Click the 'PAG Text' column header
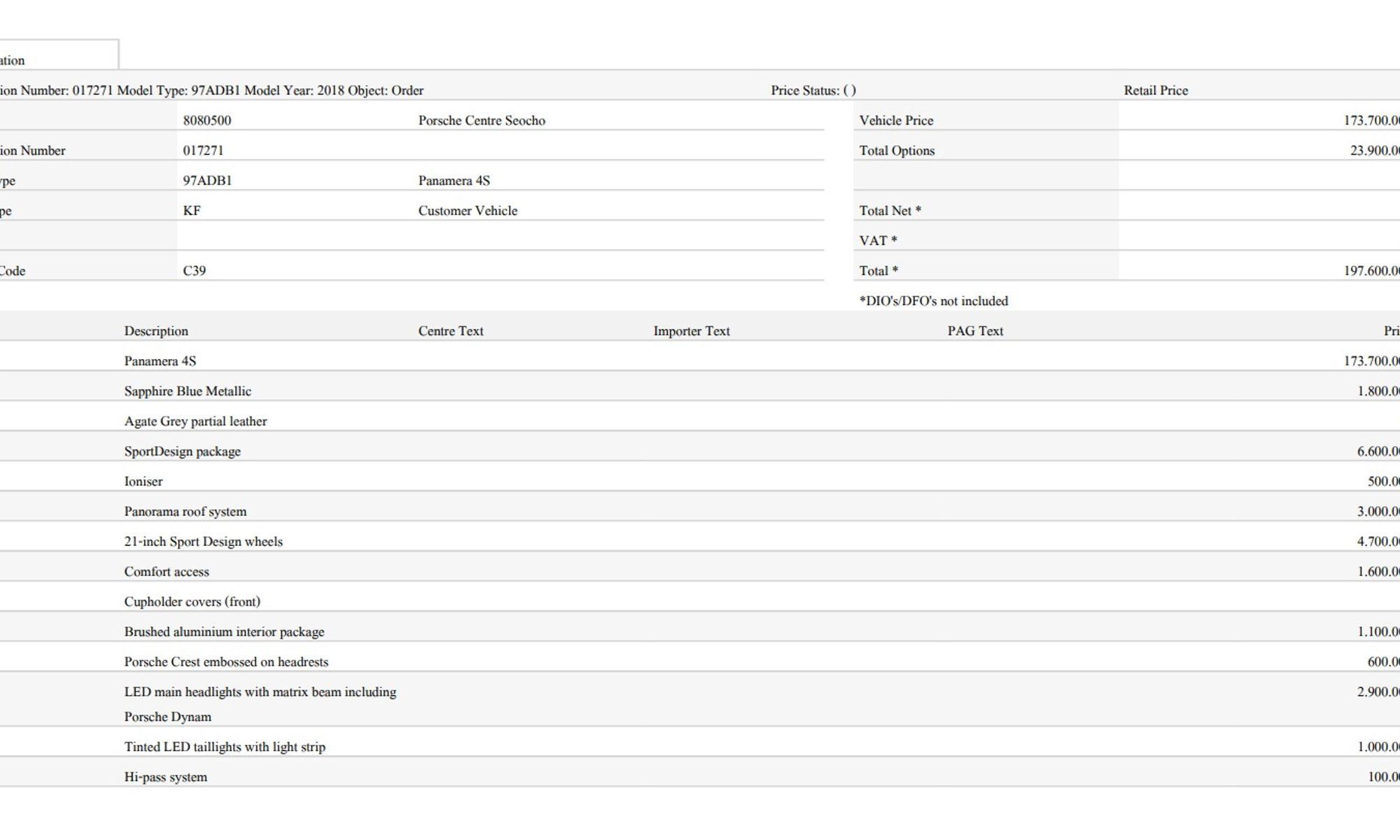Screen dimensions: 1400x840 975,331
